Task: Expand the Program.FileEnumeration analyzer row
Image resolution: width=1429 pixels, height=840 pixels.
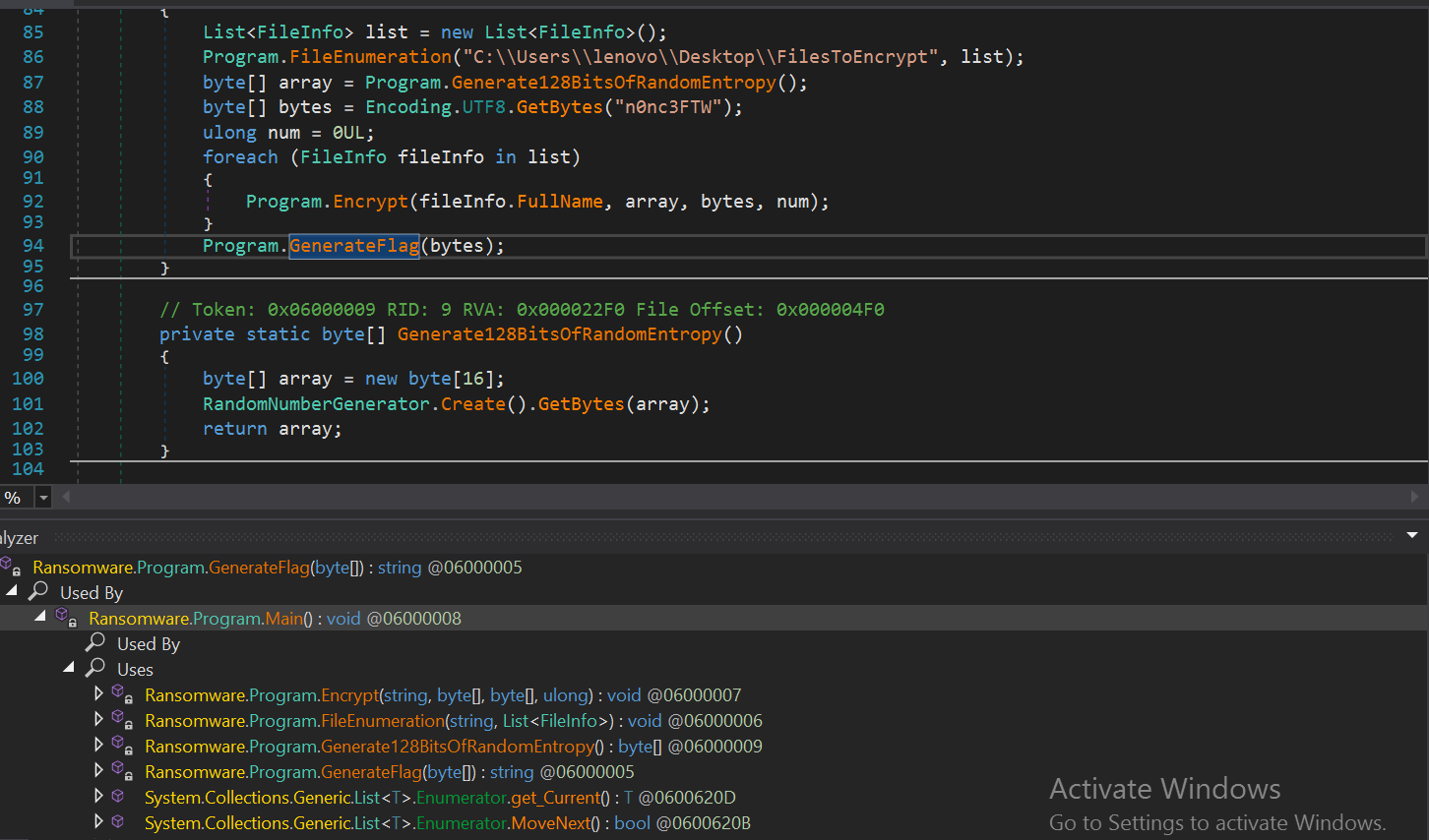Action: coord(98,720)
